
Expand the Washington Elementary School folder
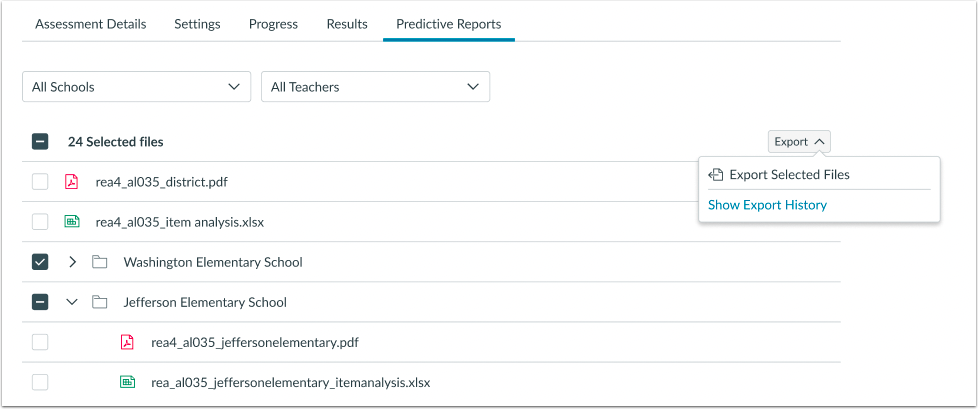coord(72,262)
